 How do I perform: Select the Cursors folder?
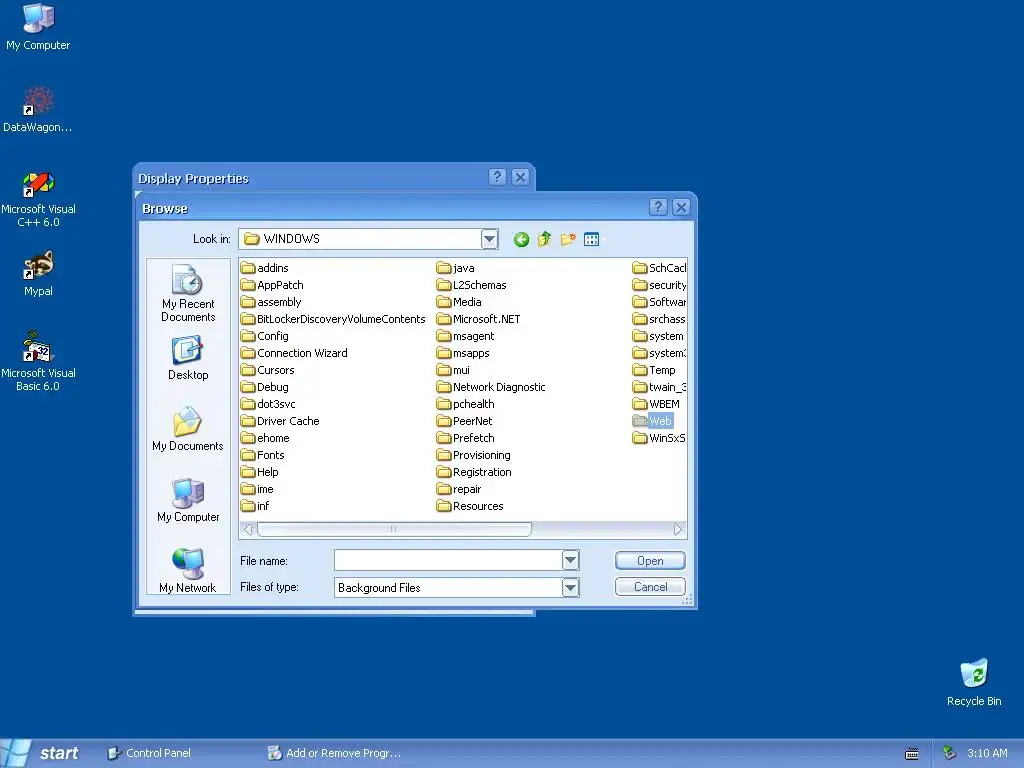tap(268, 370)
